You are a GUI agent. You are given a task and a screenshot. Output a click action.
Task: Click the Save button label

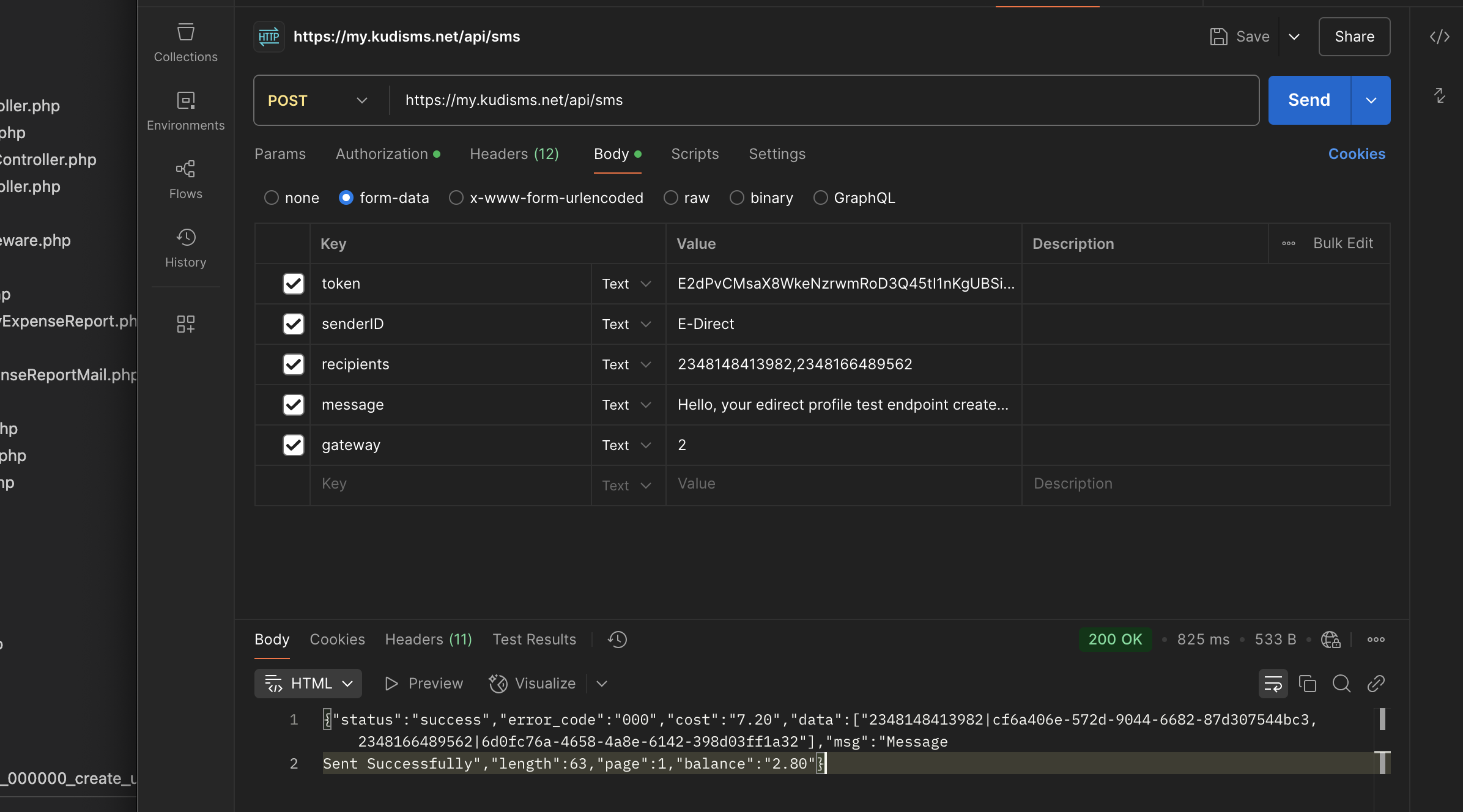pos(1253,37)
